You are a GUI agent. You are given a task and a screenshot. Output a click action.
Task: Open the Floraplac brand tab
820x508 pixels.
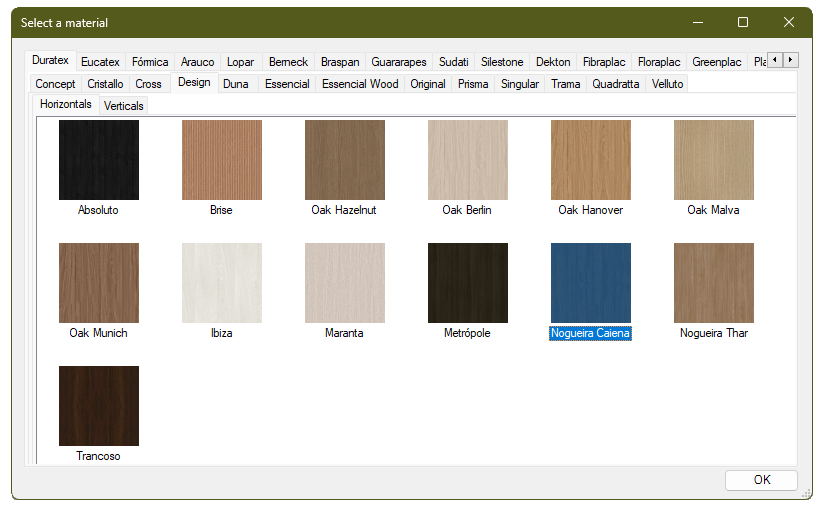point(659,62)
